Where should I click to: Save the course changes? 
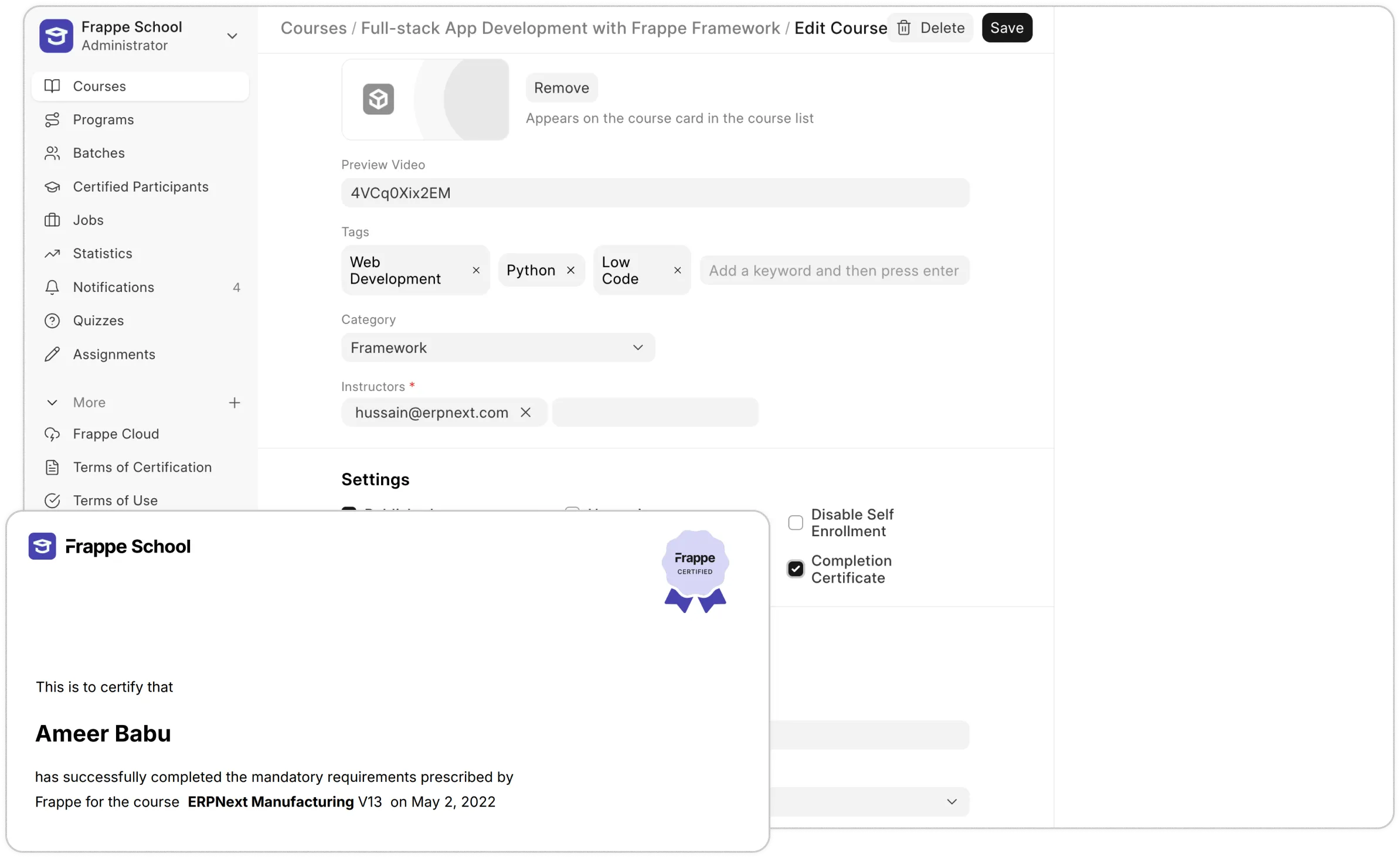[x=1007, y=28]
